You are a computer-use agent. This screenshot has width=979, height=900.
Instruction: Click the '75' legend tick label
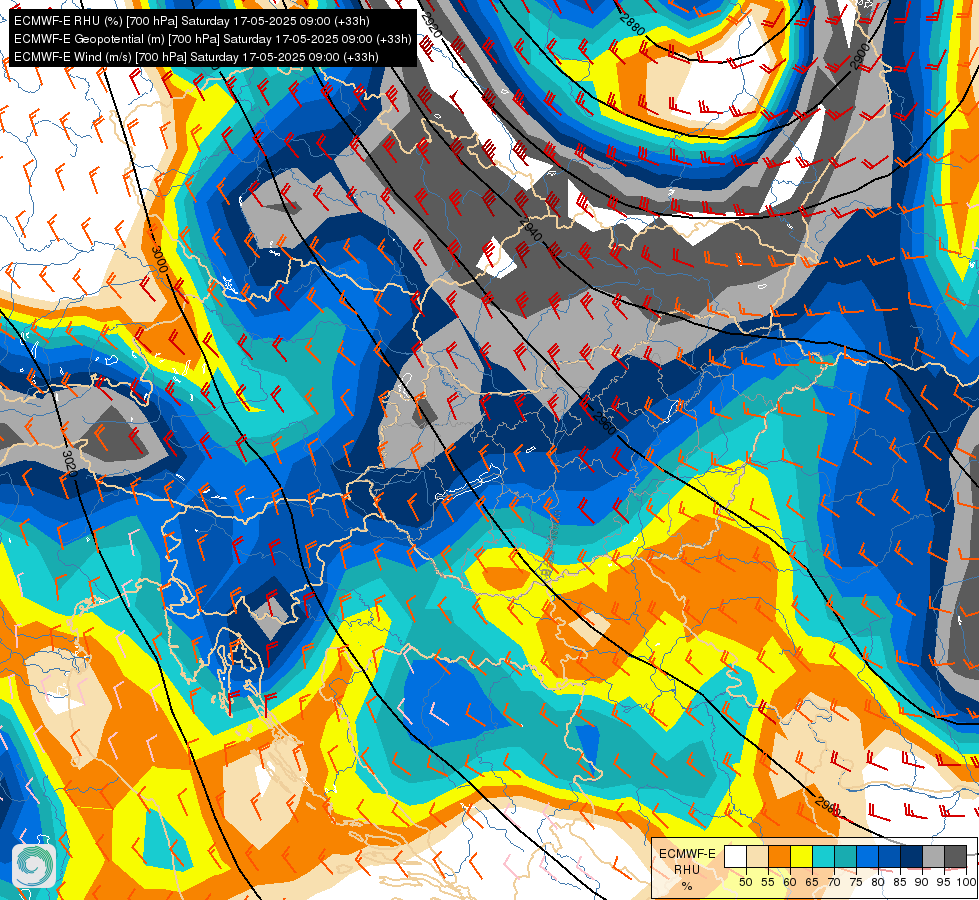[x=855, y=882]
